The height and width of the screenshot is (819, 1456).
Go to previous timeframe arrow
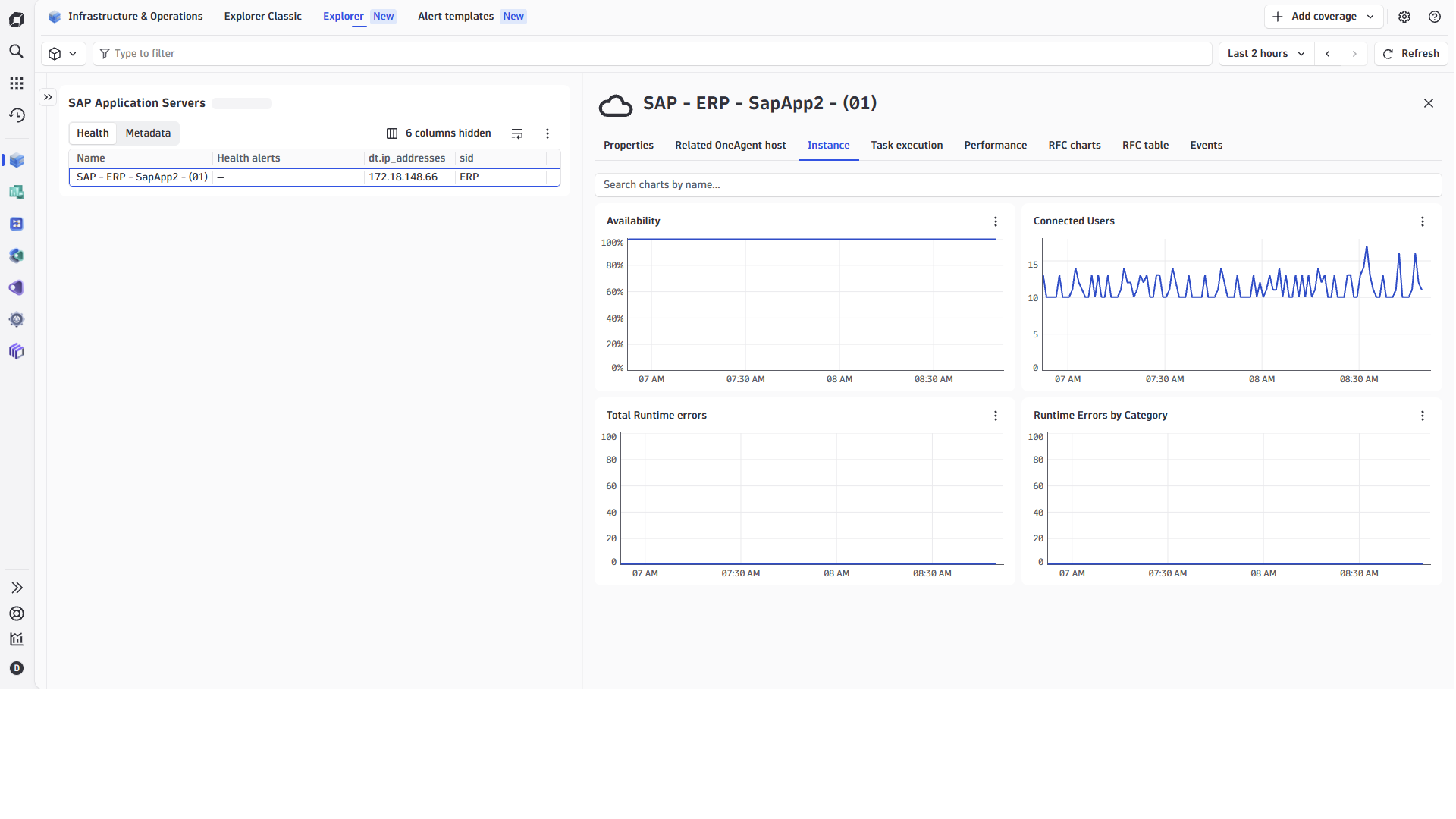click(1328, 54)
